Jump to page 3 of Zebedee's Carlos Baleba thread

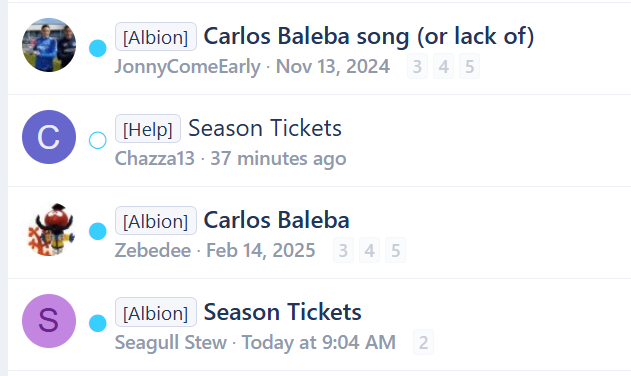(x=343, y=250)
